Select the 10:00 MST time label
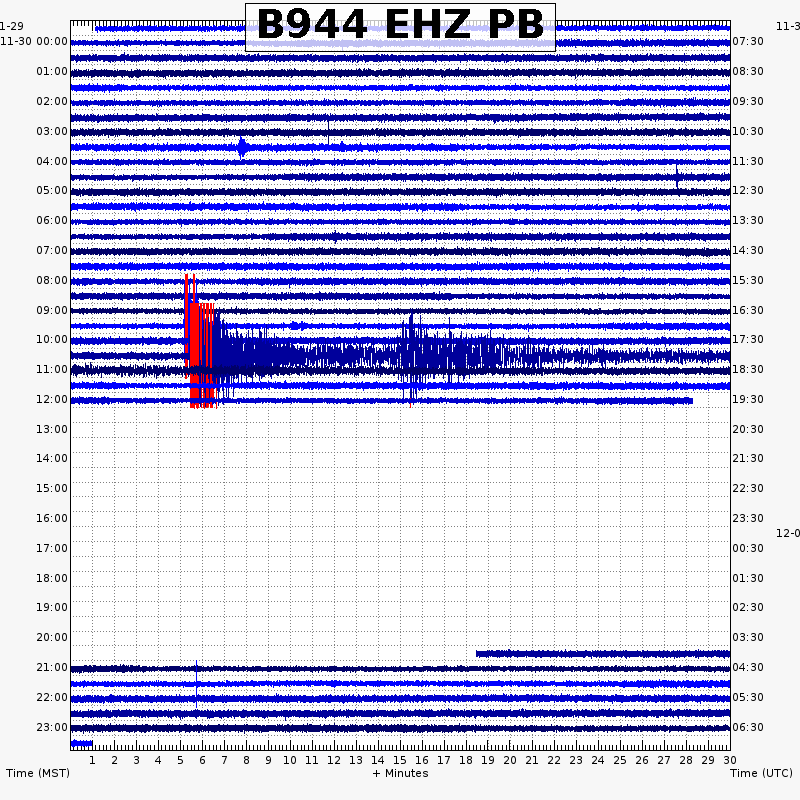 [52, 339]
